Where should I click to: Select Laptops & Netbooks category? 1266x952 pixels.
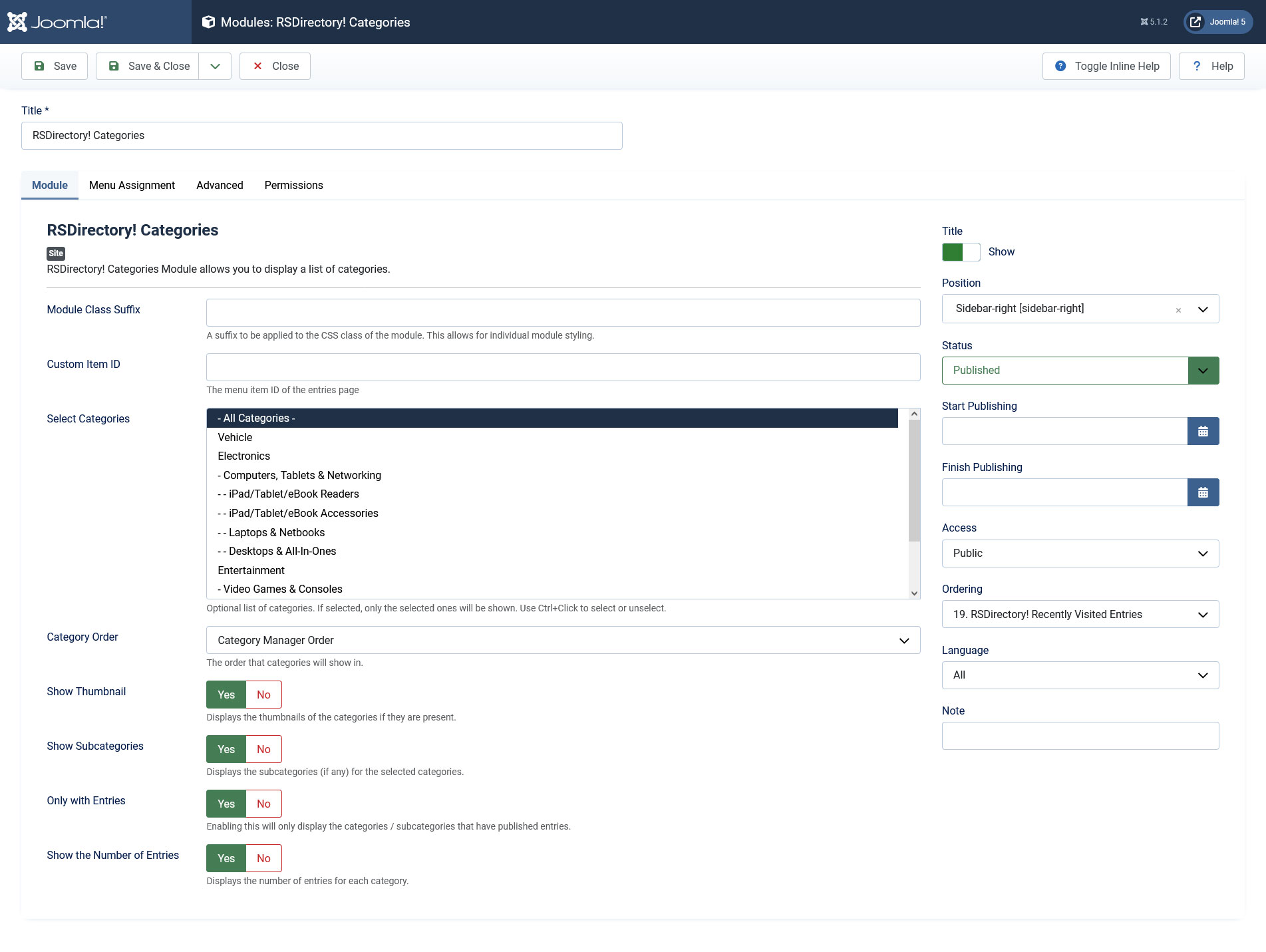(x=552, y=532)
